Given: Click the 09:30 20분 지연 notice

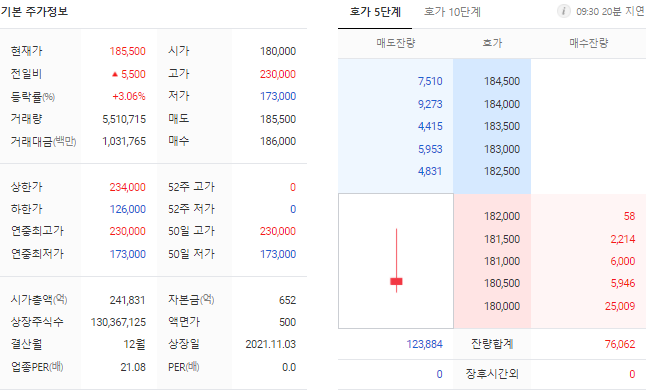Looking at the screenshot, I should point(610,11).
